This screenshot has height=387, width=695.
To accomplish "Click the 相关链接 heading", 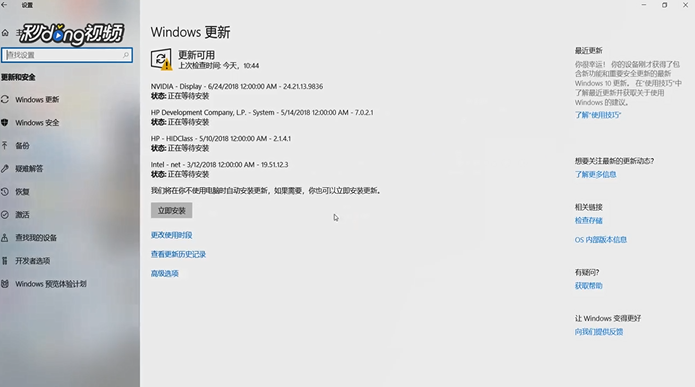I will (x=589, y=207).
